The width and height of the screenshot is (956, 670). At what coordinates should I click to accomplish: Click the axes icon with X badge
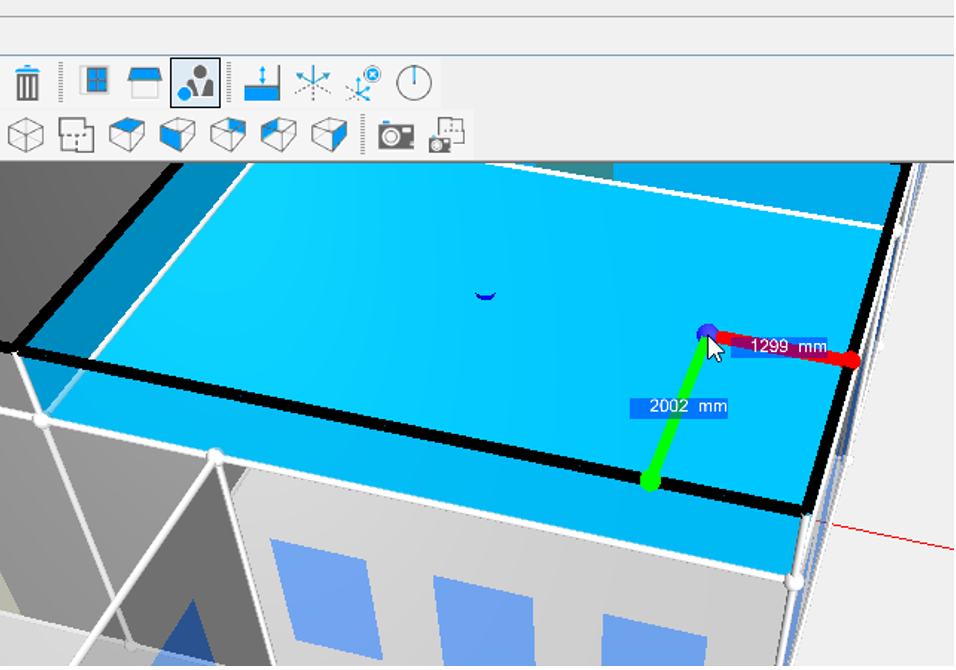(x=363, y=84)
